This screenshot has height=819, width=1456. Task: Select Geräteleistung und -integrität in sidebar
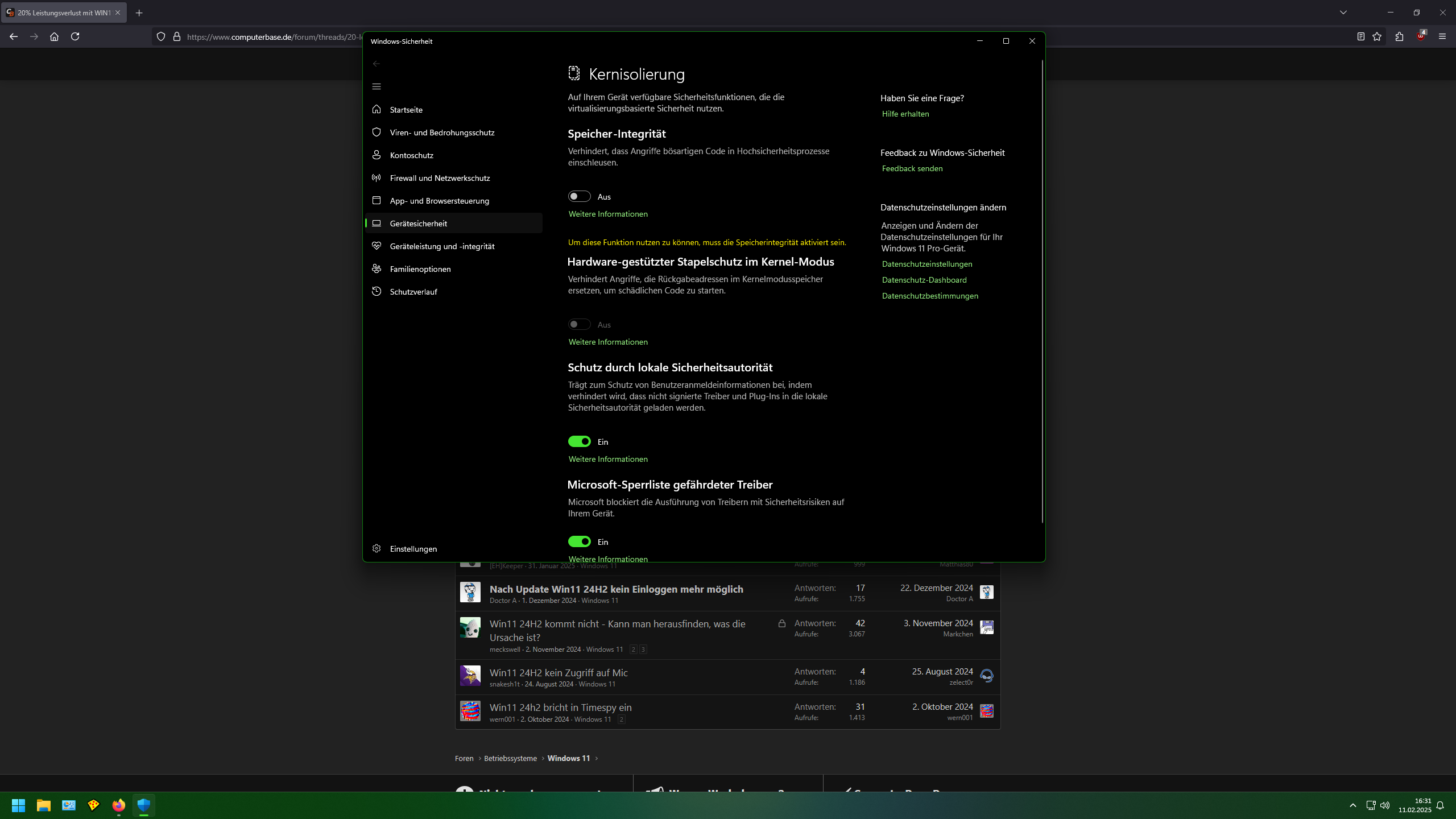click(441, 246)
